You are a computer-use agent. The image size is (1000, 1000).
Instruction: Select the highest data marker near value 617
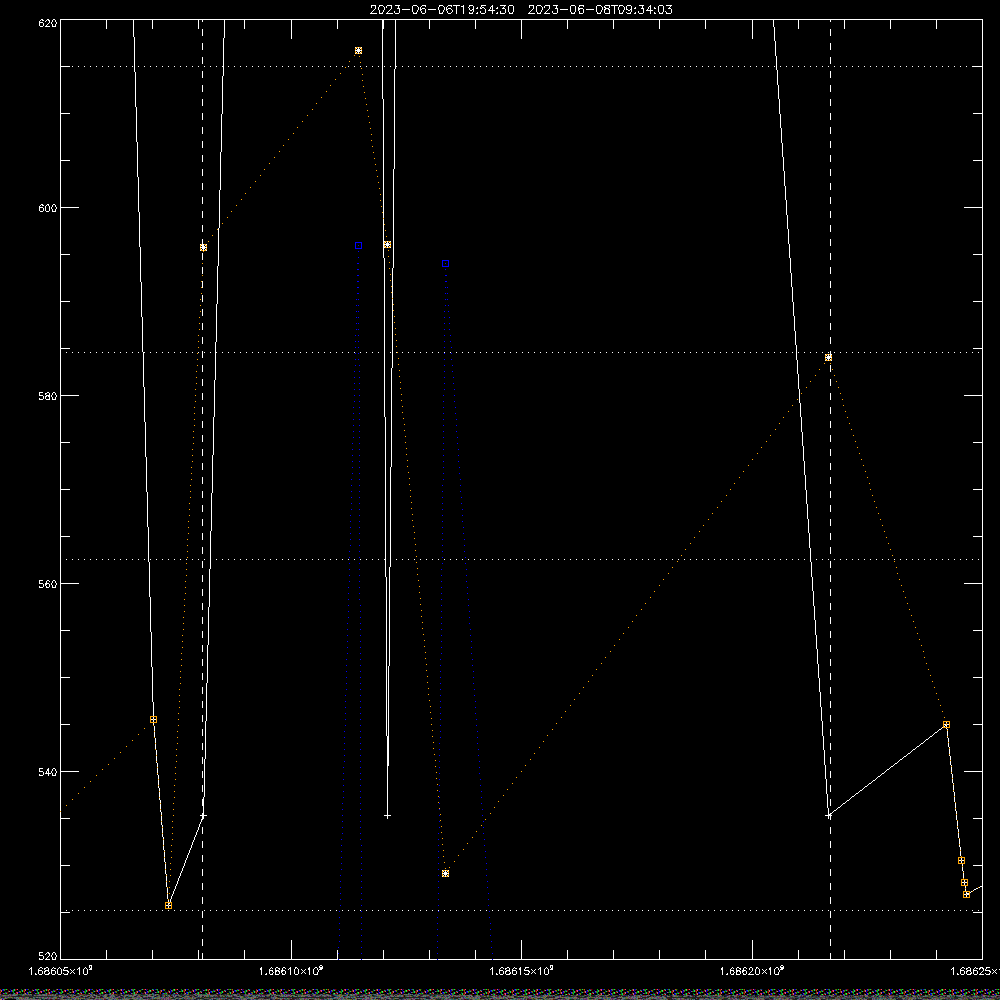point(358,50)
